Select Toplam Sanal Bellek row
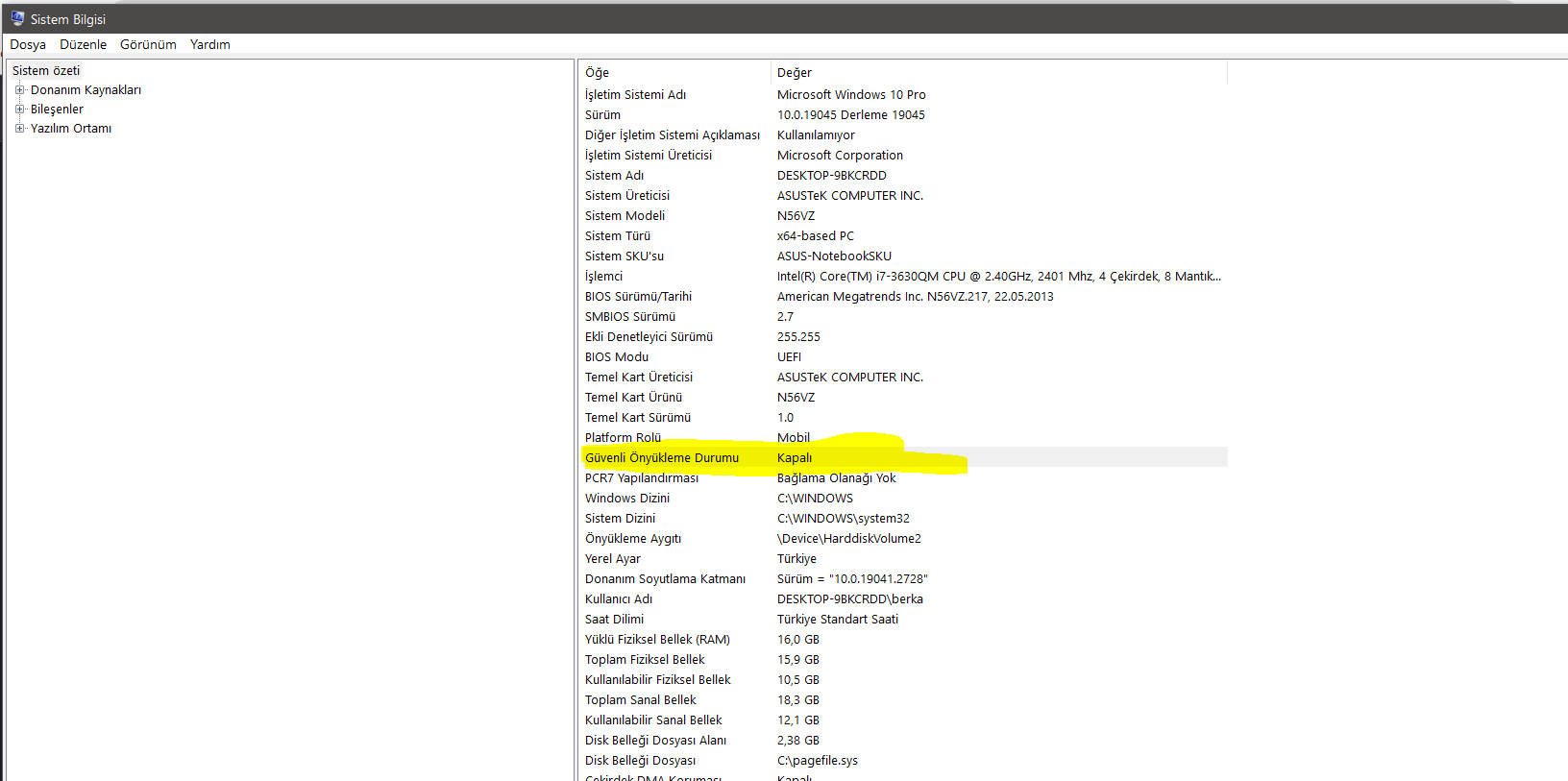 click(640, 699)
